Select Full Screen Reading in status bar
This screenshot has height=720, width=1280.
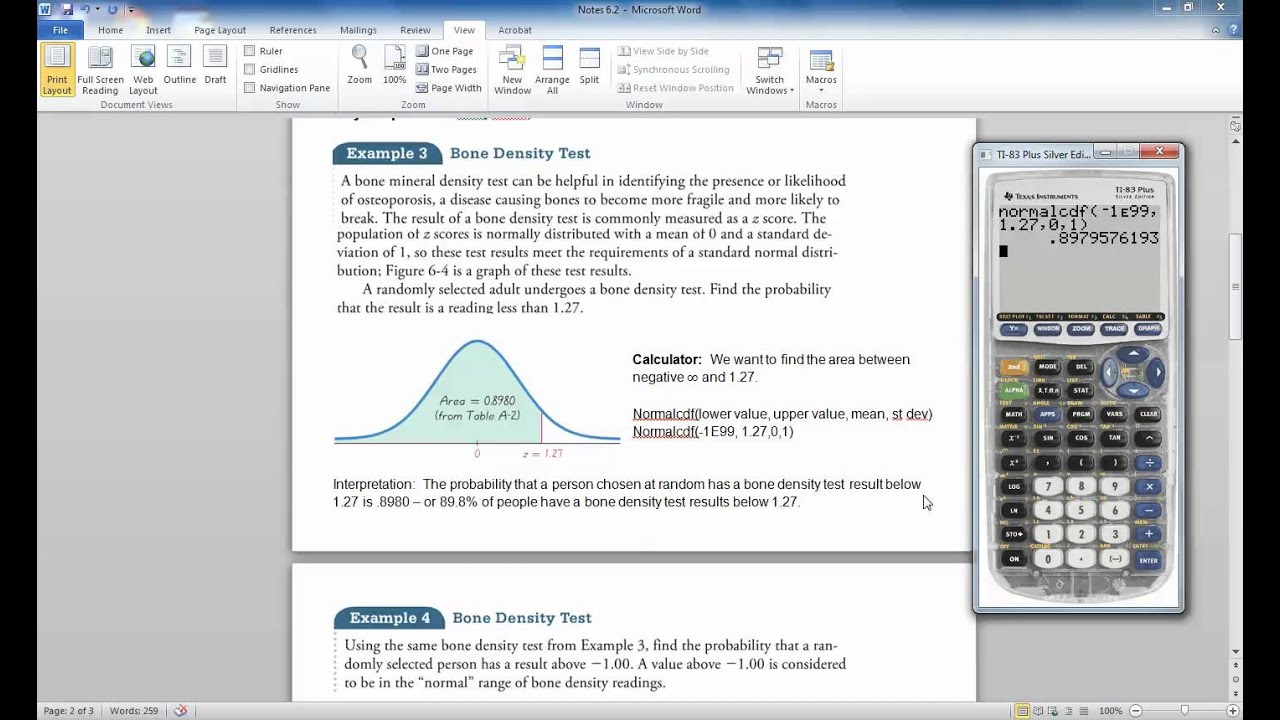(1040, 711)
